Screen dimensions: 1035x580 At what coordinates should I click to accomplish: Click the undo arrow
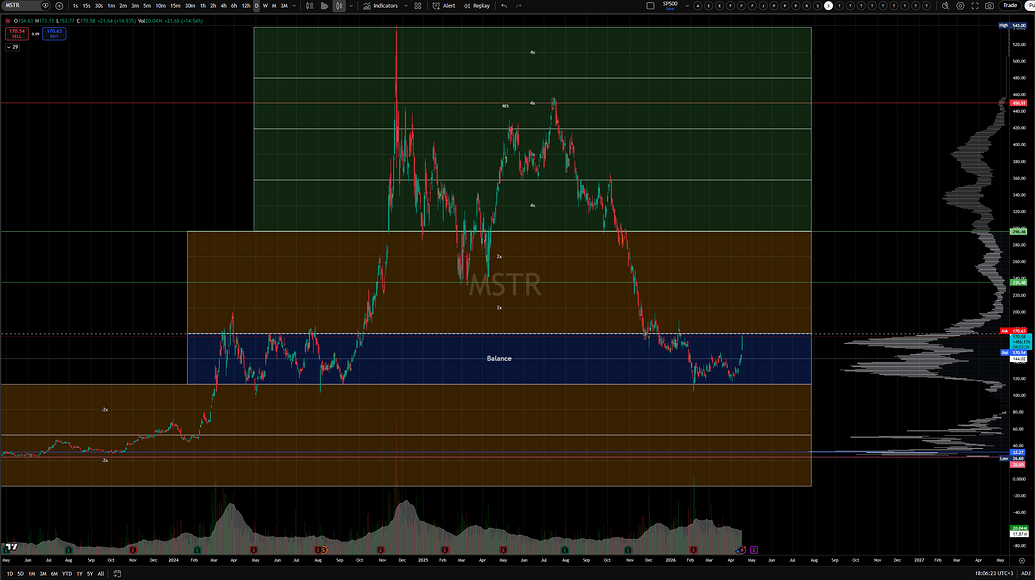[x=504, y=5]
